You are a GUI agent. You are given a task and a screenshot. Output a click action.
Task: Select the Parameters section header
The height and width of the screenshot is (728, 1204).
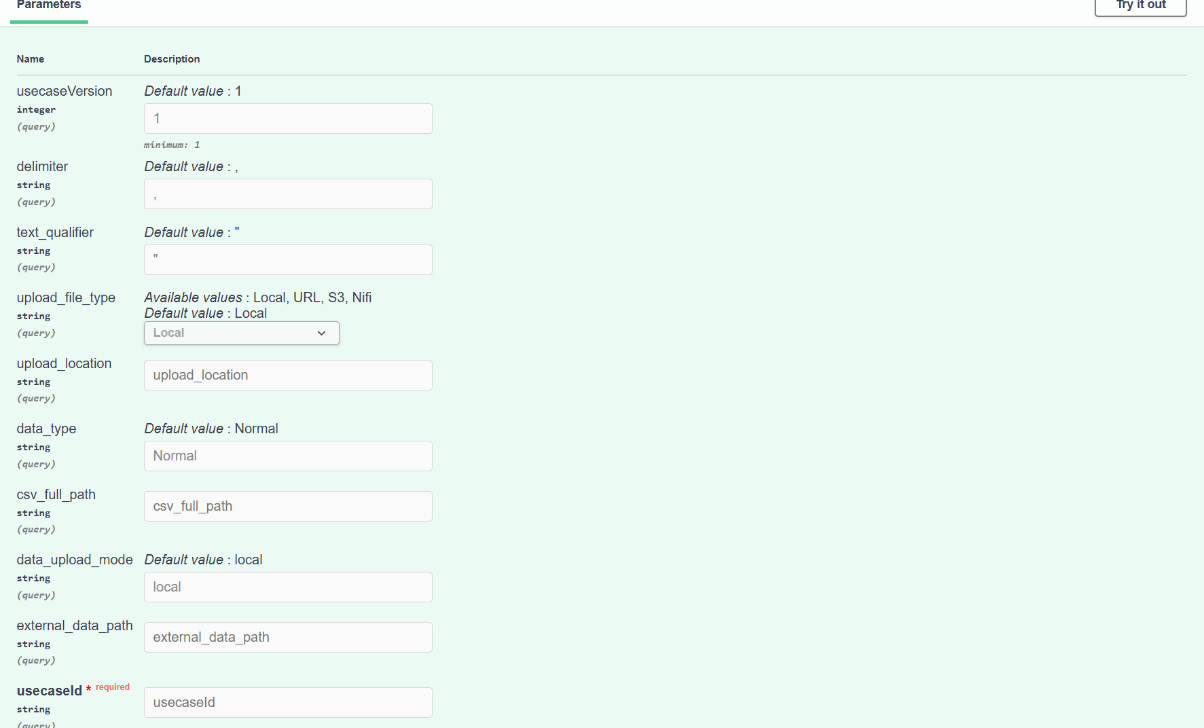coord(48,5)
